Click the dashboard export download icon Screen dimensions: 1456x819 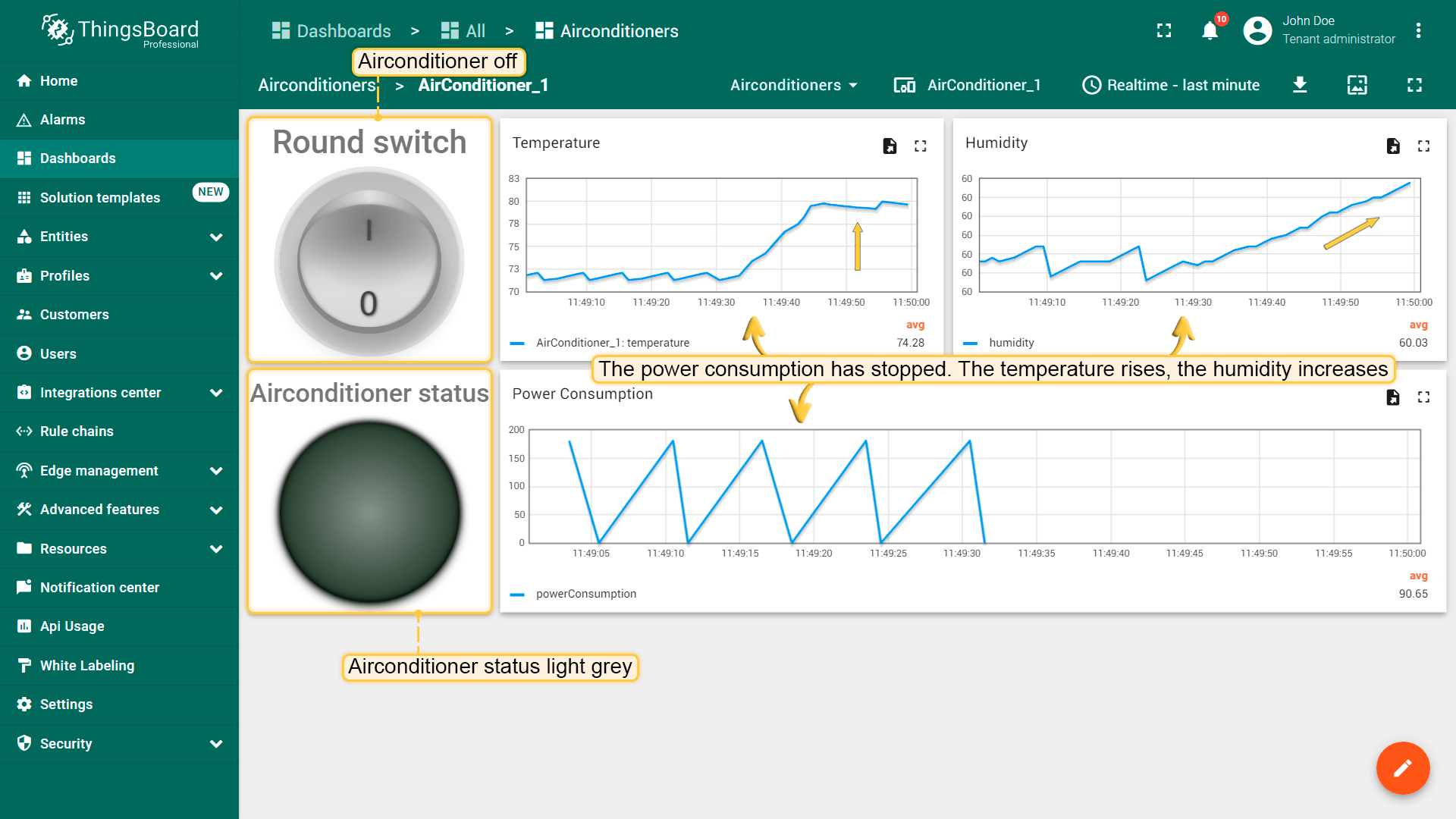click(x=1300, y=85)
